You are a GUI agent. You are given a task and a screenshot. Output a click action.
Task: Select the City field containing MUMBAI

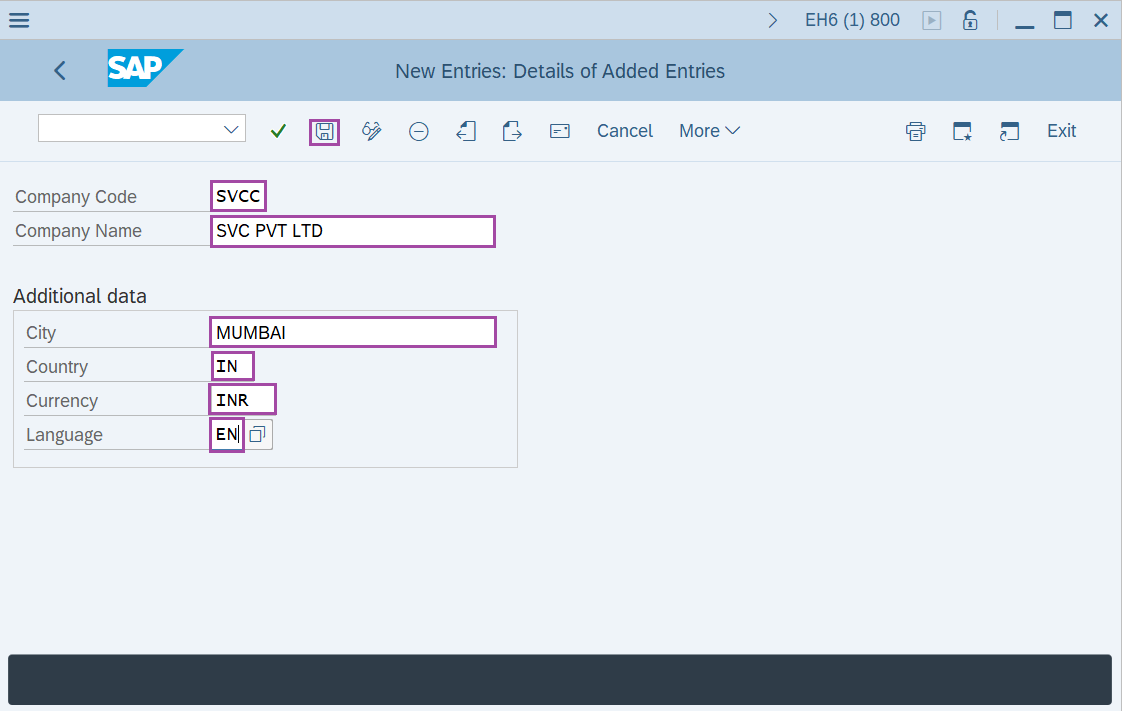click(x=353, y=333)
